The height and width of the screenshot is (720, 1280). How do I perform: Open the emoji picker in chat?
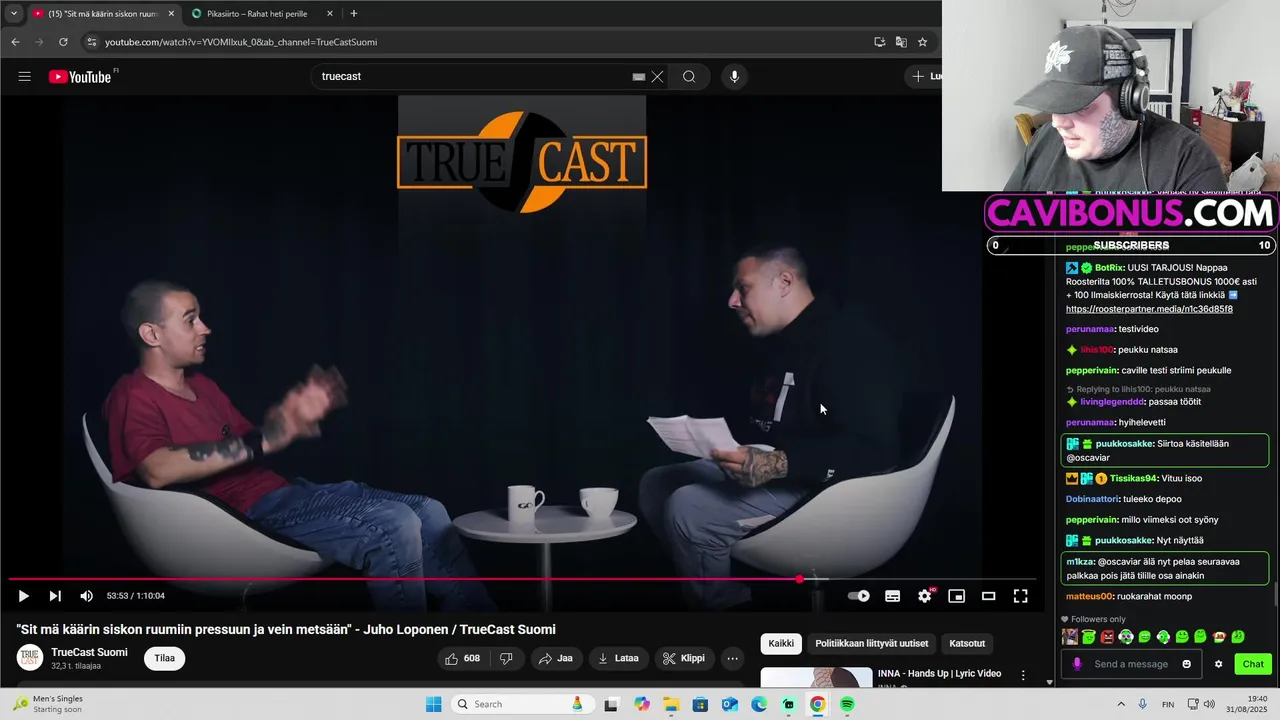tap(1187, 664)
